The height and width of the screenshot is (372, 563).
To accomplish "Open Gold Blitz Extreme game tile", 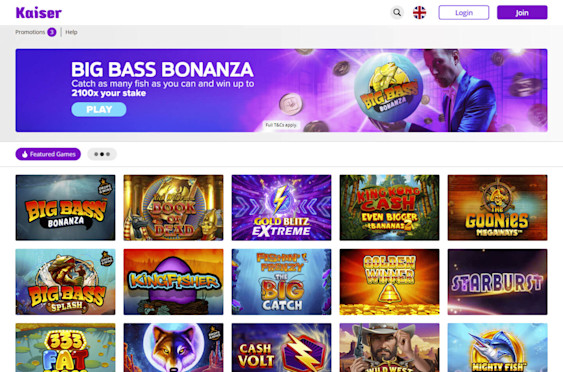I will click(282, 208).
